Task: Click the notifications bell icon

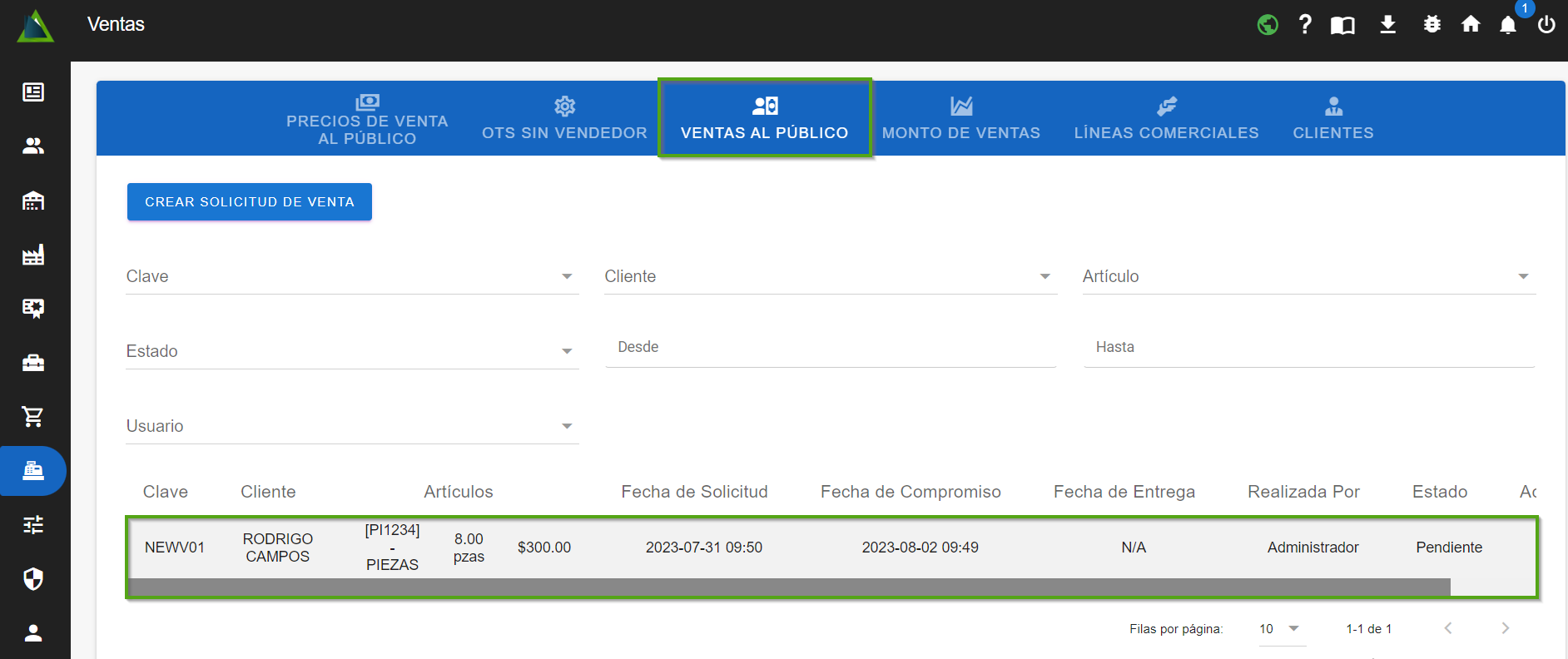Action: click(x=1508, y=25)
